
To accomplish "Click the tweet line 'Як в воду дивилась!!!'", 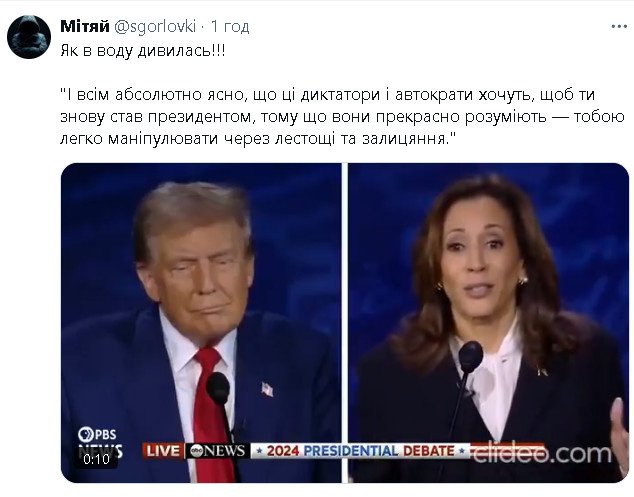I will tap(143, 51).
